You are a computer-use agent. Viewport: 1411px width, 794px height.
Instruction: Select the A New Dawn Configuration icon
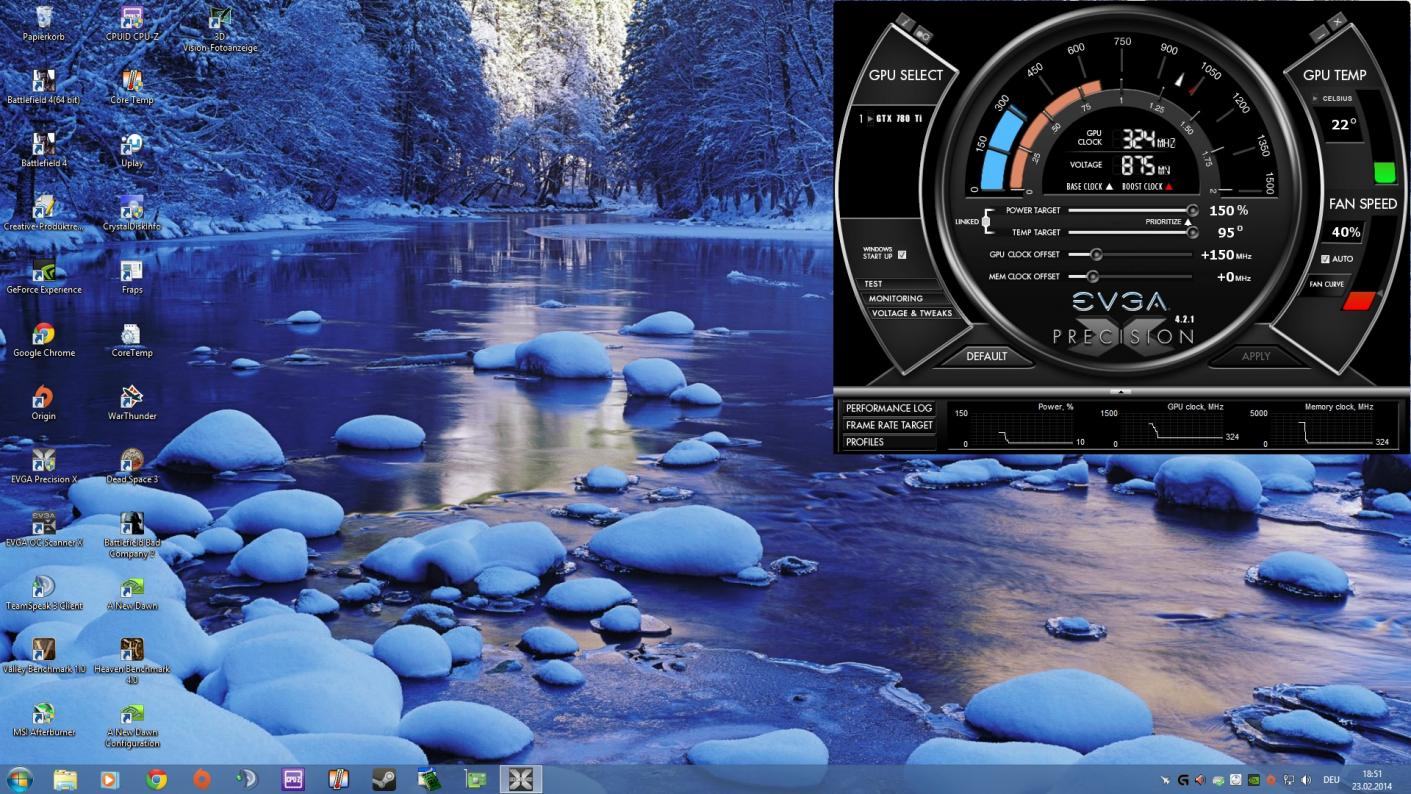click(x=132, y=725)
